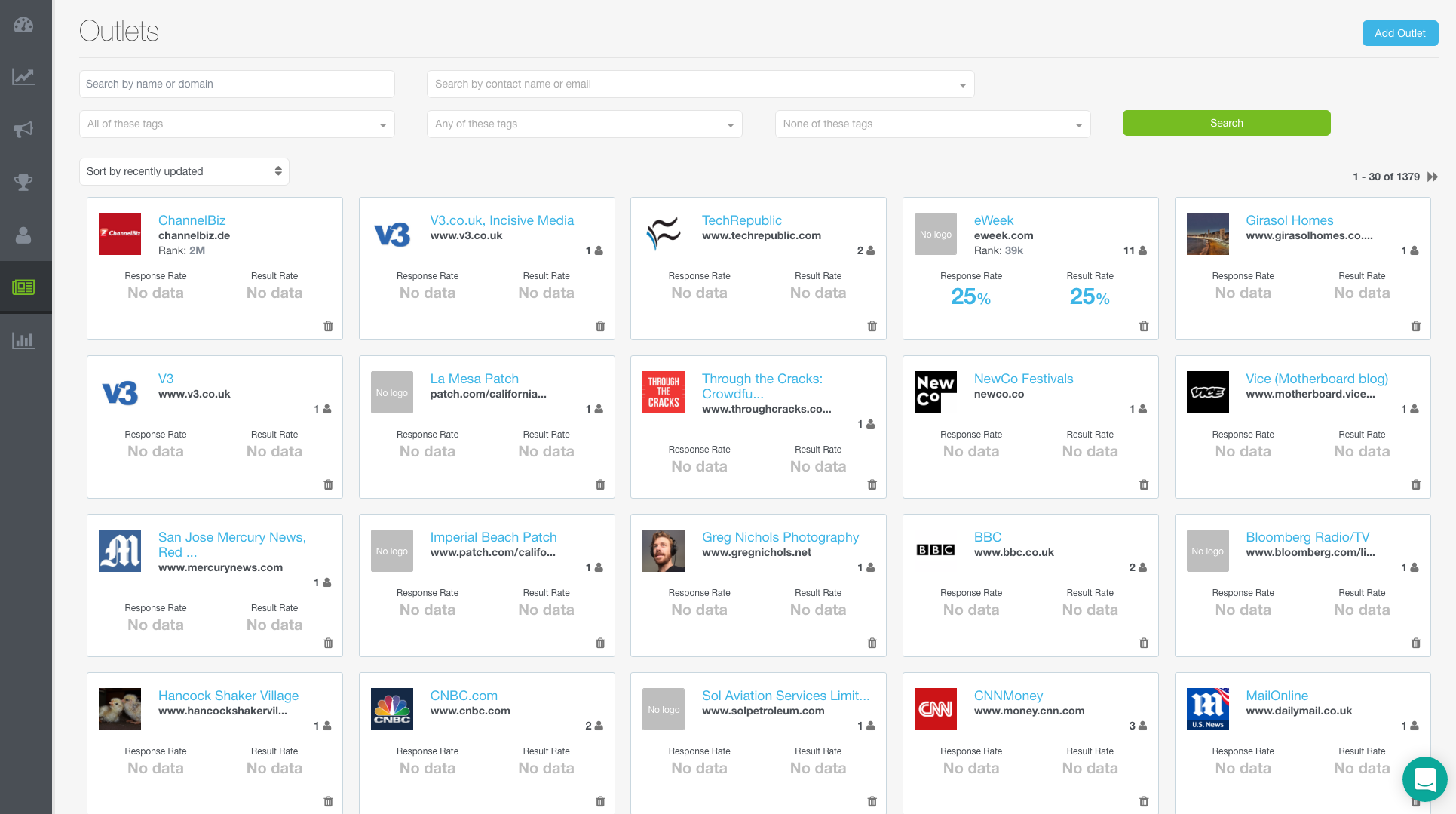Open the line chart analytics sidebar icon
Image resolution: width=1456 pixels, height=814 pixels.
click(23, 77)
